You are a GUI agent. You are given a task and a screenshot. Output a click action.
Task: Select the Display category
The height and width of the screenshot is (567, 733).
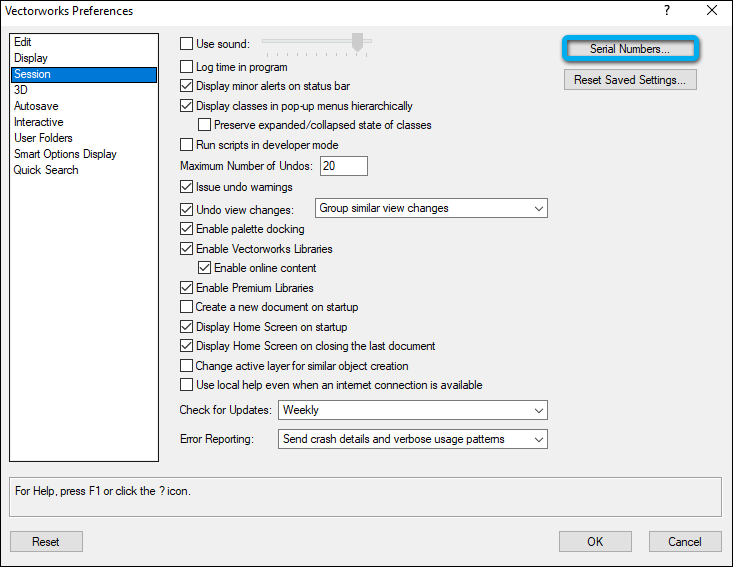[84, 58]
